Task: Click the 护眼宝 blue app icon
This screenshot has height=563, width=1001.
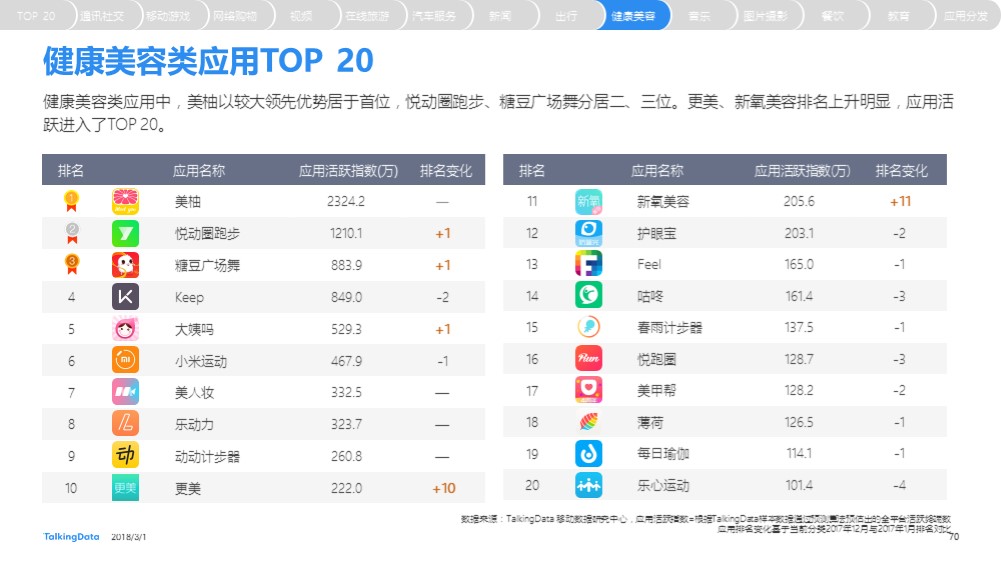Action: 588,233
